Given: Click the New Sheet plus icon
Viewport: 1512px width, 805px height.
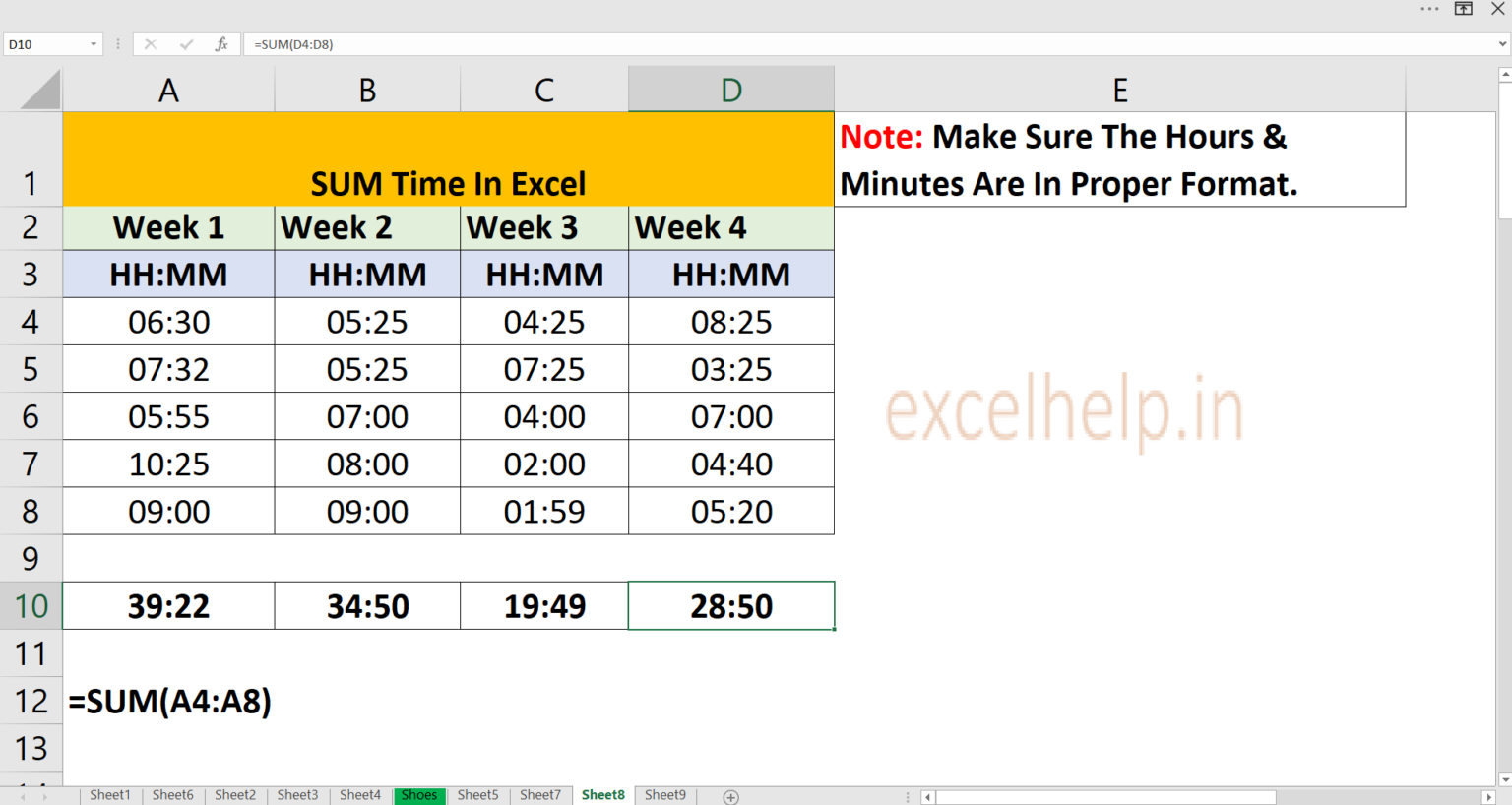Looking at the screenshot, I should point(730,795).
